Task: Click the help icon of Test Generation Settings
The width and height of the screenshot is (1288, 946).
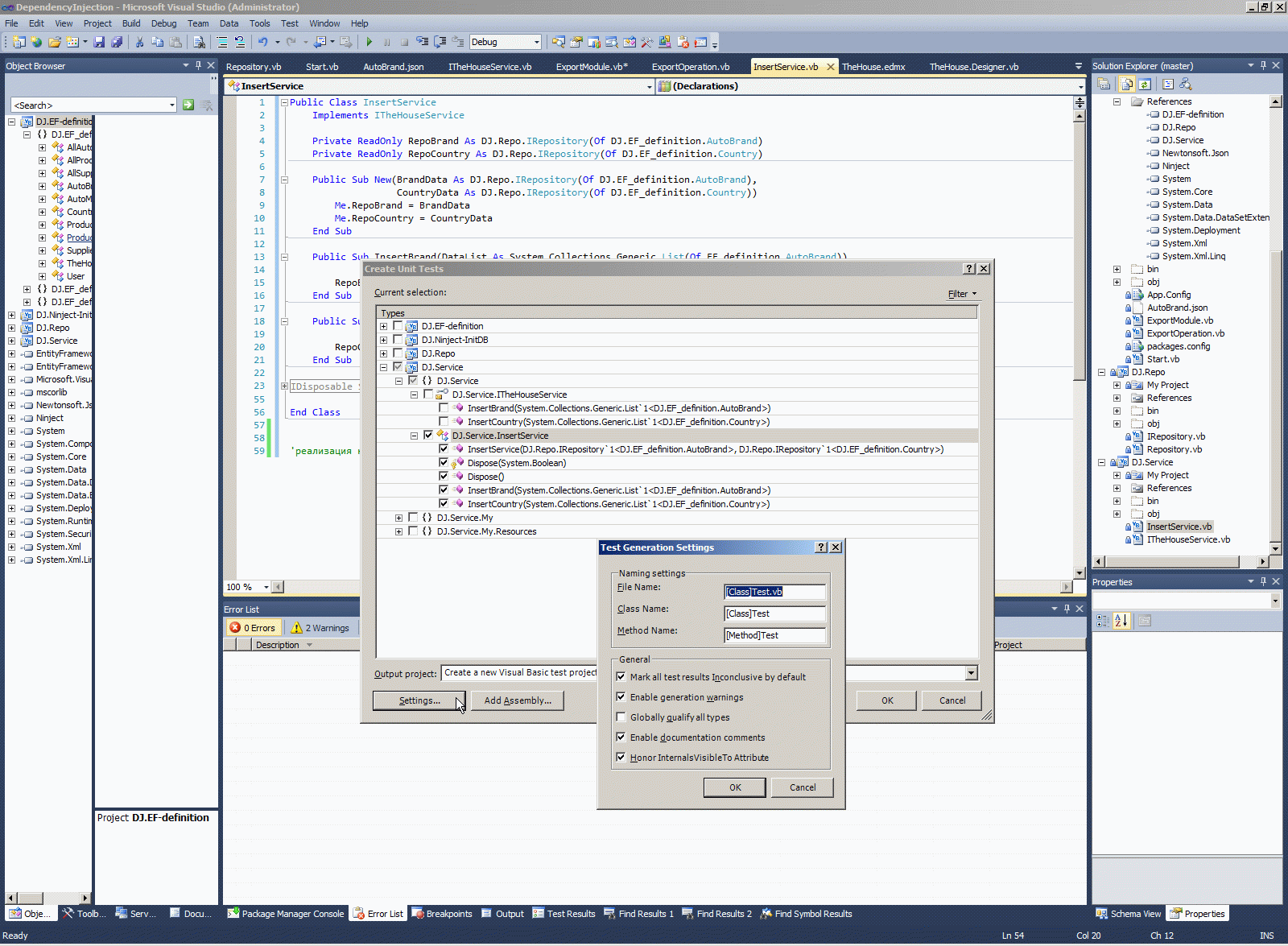Action: click(x=821, y=547)
